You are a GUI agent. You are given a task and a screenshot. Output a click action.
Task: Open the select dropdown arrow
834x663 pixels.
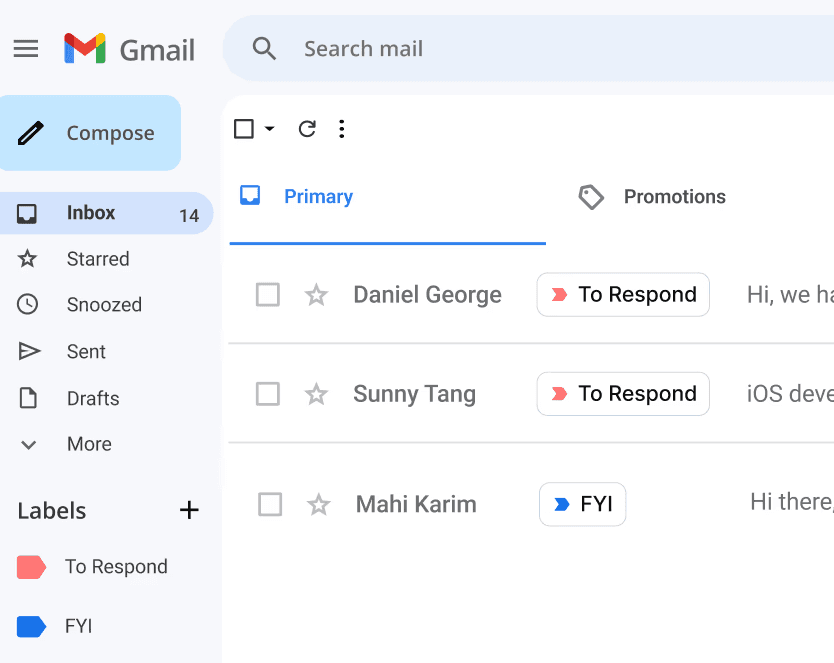point(270,129)
